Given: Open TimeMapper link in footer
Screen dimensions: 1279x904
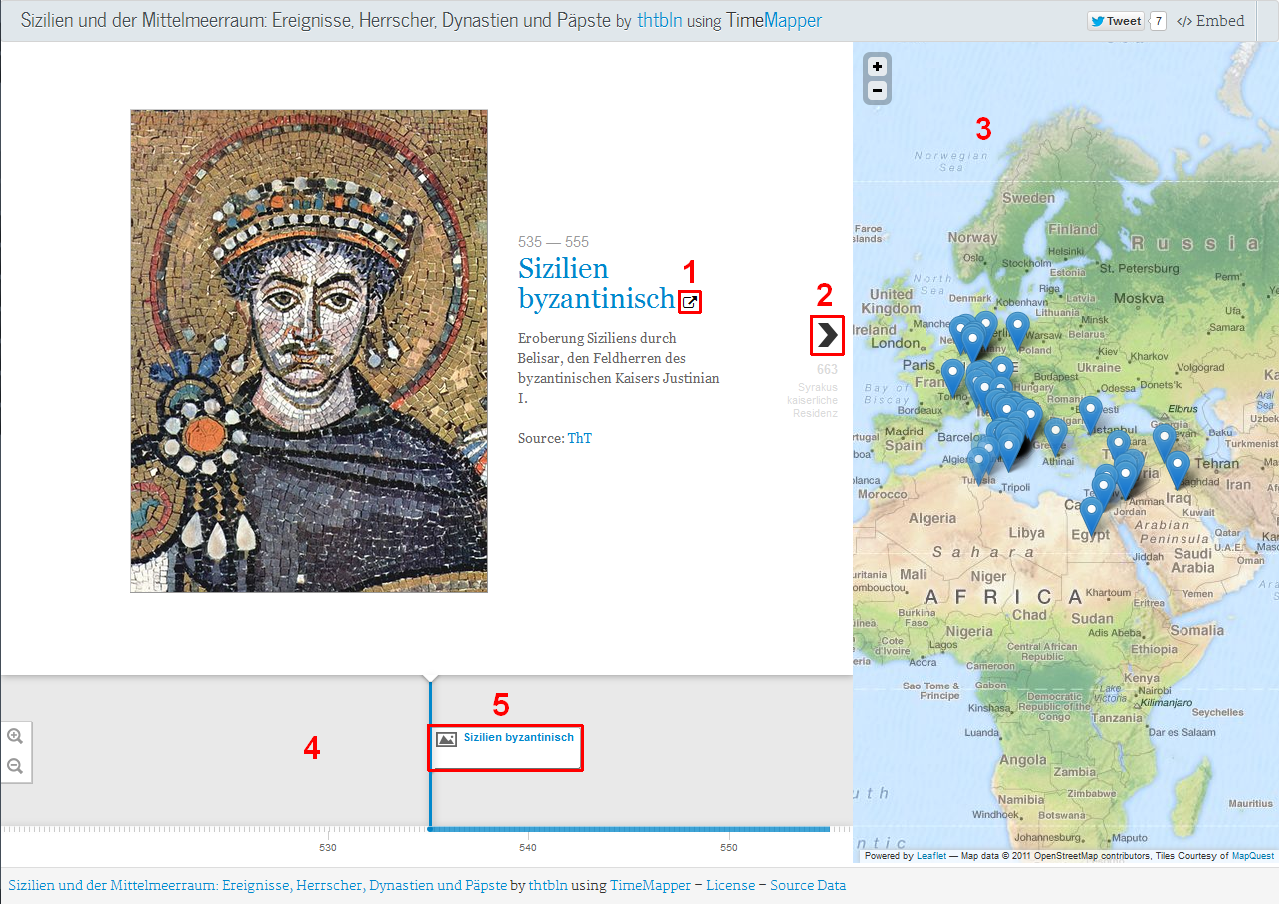Looking at the screenshot, I should click(651, 885).
